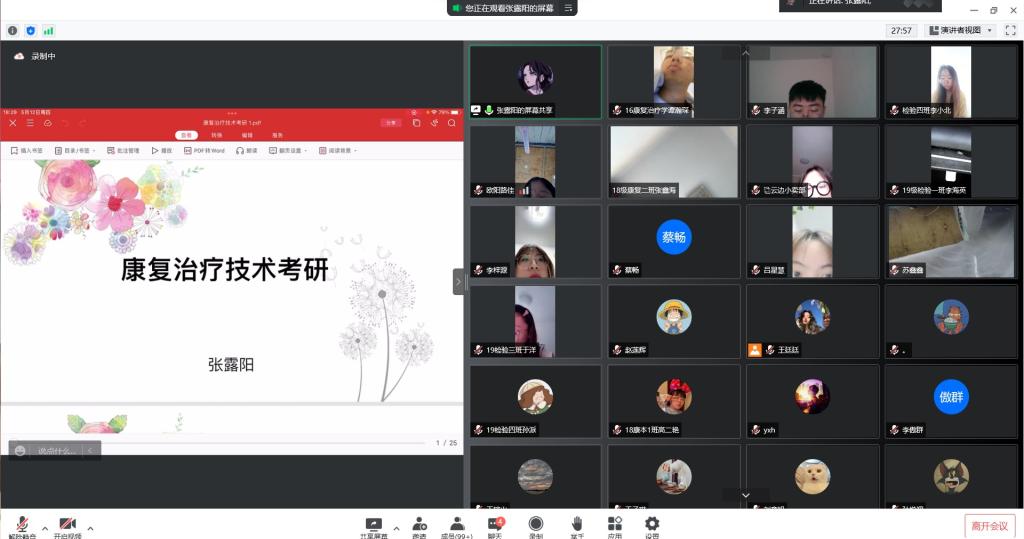Collapse the shared screen panel divider arrow
Image resolution: width=1024 pixels, height=539 pixels.
pyautogui.click(x=459, y=282)
